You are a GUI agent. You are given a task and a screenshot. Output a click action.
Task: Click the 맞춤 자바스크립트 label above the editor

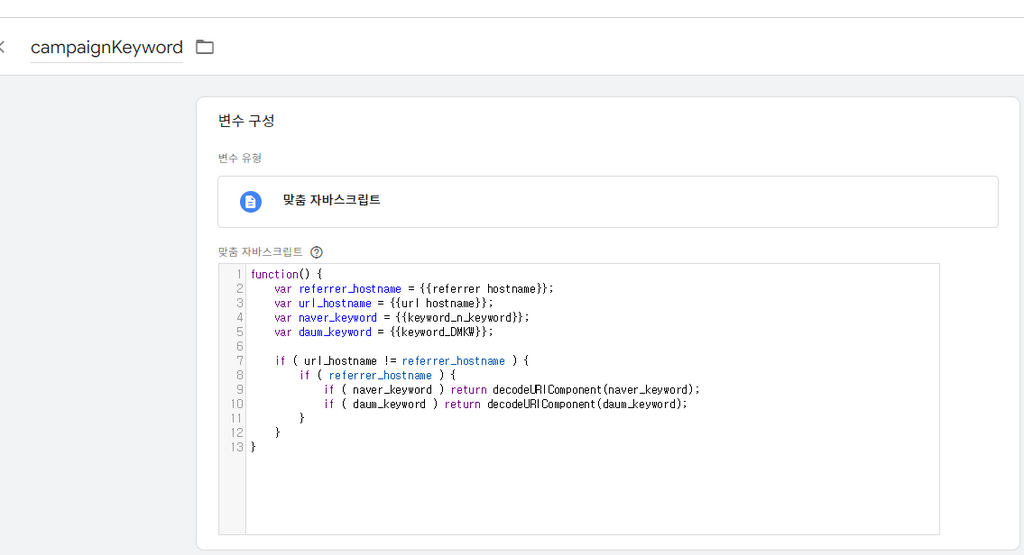[261, 252]
